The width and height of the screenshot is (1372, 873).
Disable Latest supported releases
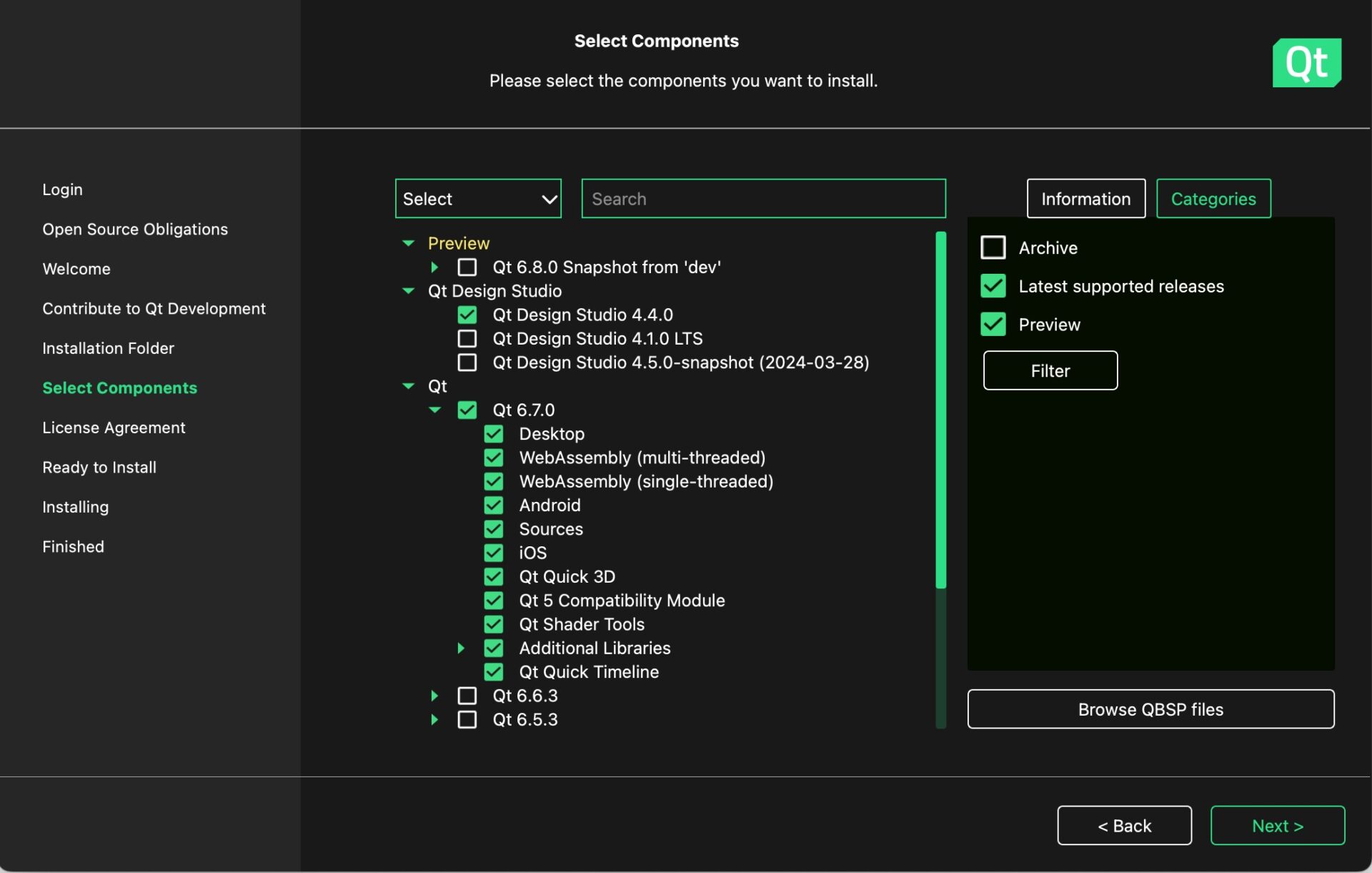point(993,286)
